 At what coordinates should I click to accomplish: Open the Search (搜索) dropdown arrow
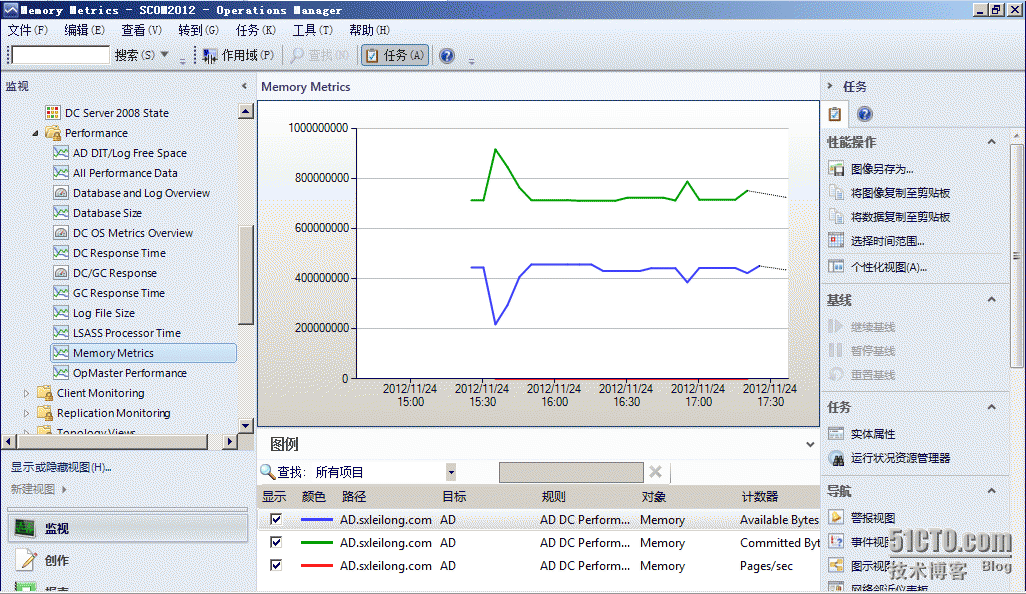pos(165,55)
